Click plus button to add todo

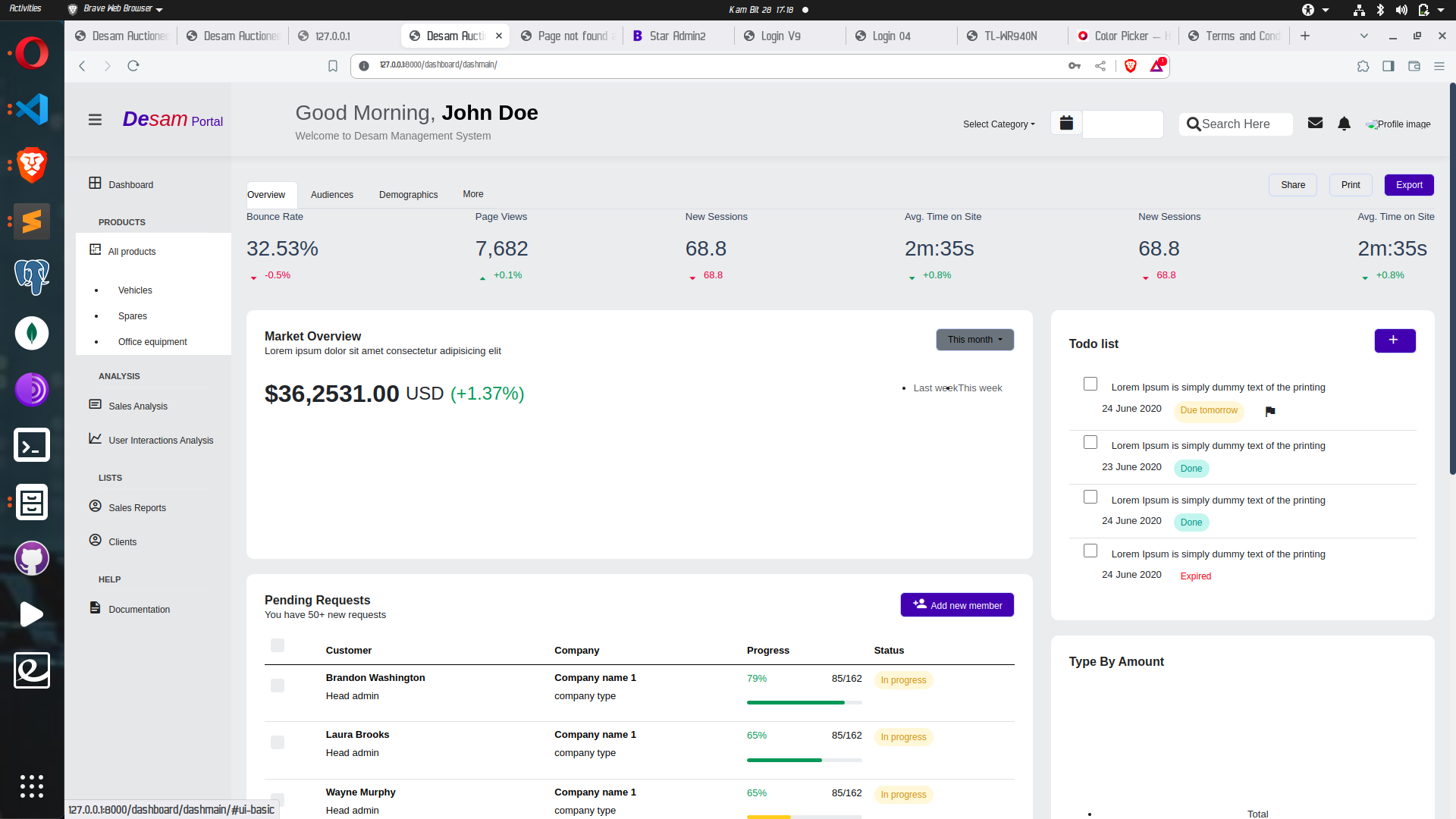point(1394,340)
